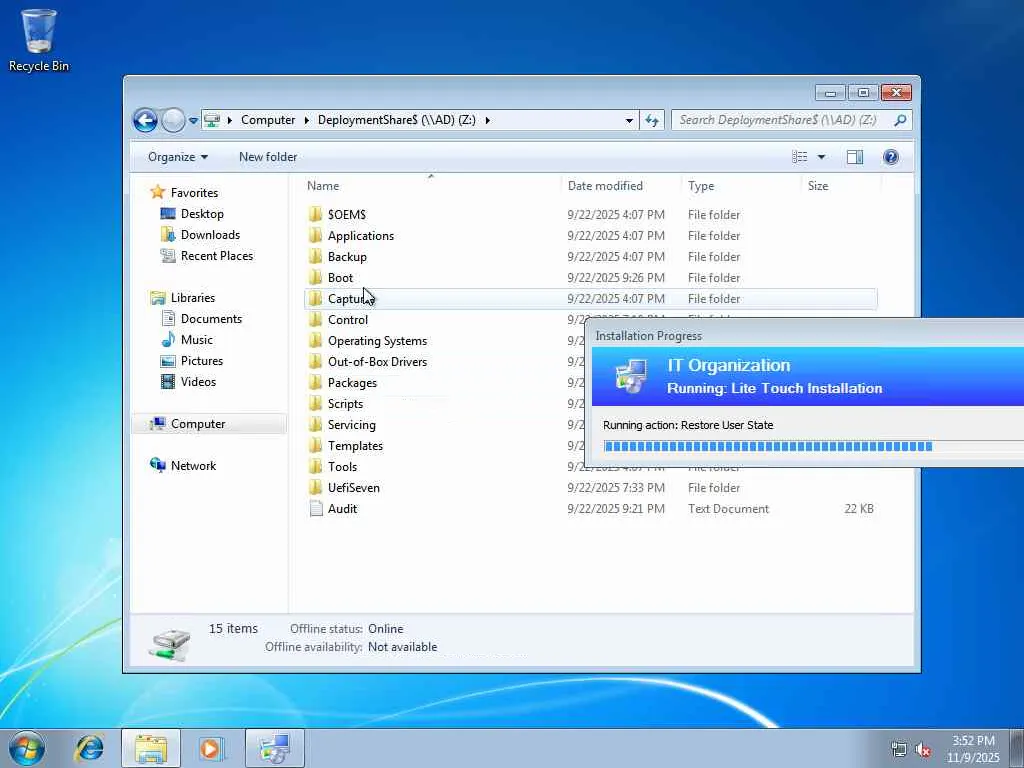The width and height of the screenshot is (1024, 768).
Task: Click the Lite Touch Installation taskbar button
Action: [x=275, y=748]
